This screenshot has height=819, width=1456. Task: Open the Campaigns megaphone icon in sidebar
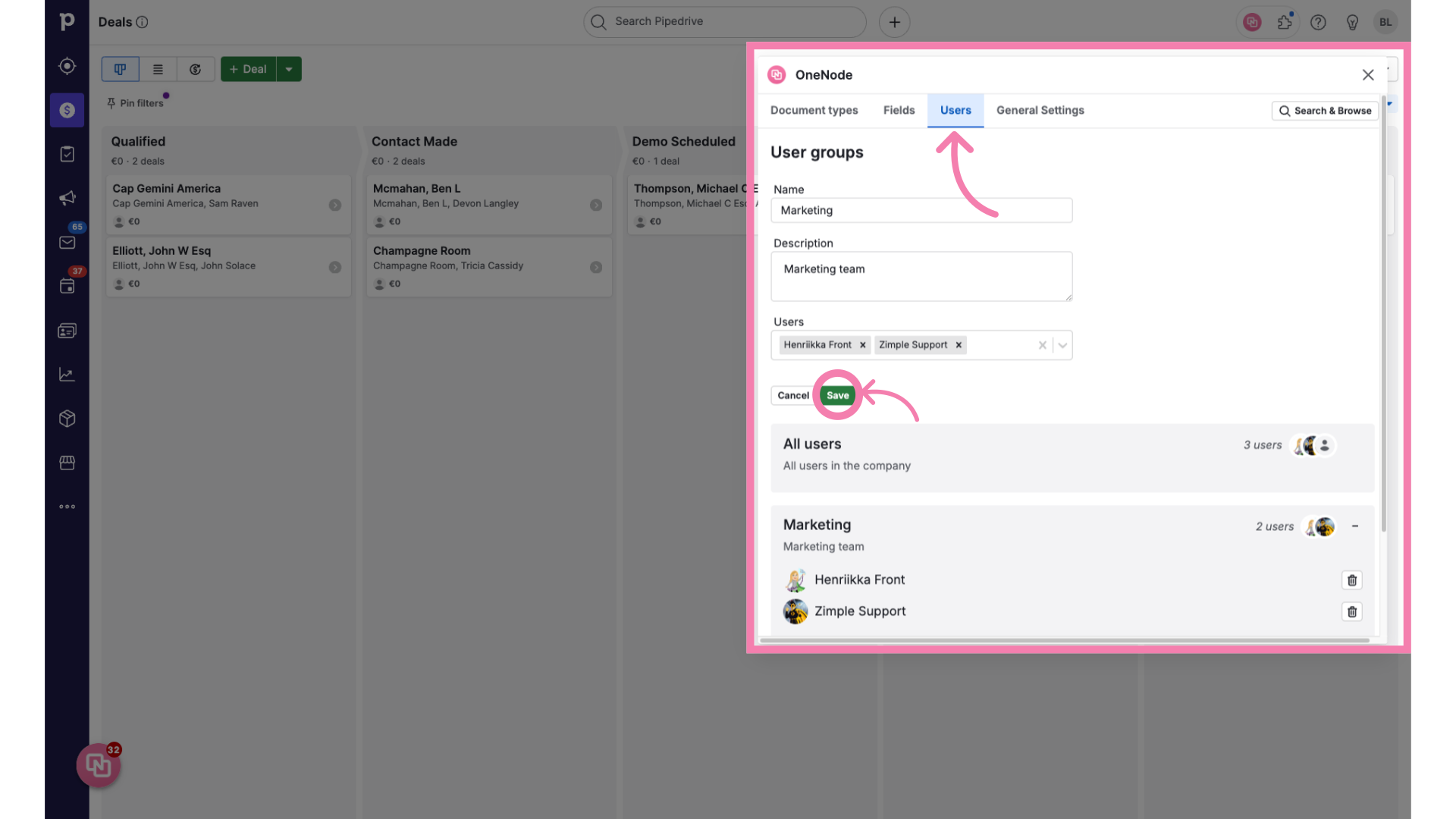click(67, 198)
